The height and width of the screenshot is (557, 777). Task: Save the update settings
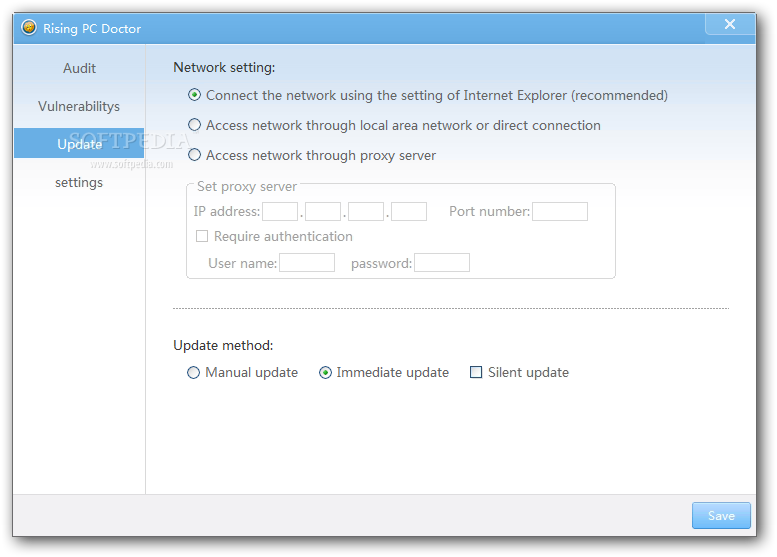click(x=721, y=515)
